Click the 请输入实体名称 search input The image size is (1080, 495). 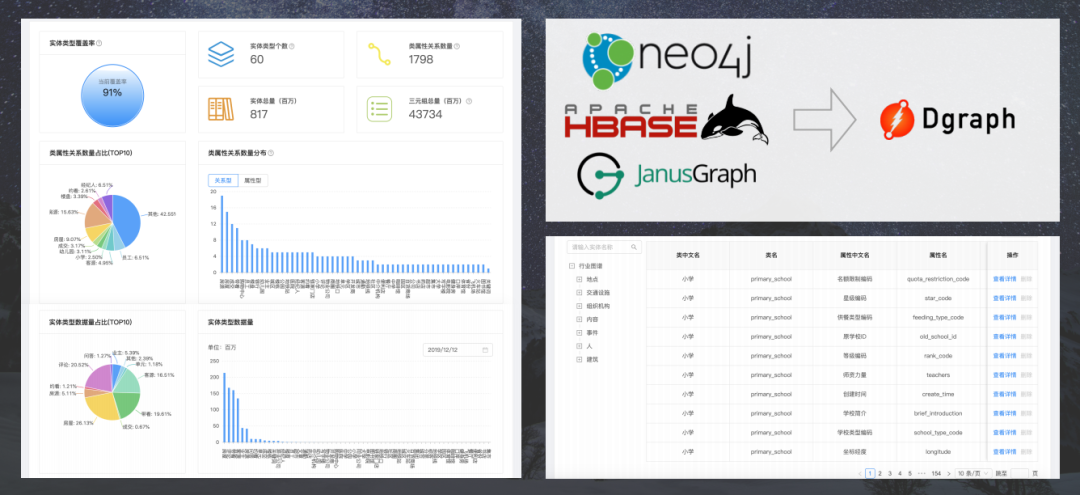[604, 246]
